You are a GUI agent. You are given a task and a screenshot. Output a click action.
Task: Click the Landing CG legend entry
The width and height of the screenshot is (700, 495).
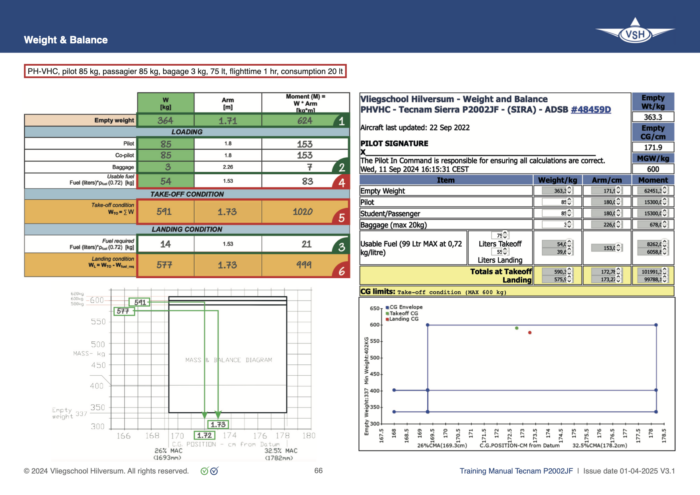coord(402,319)
